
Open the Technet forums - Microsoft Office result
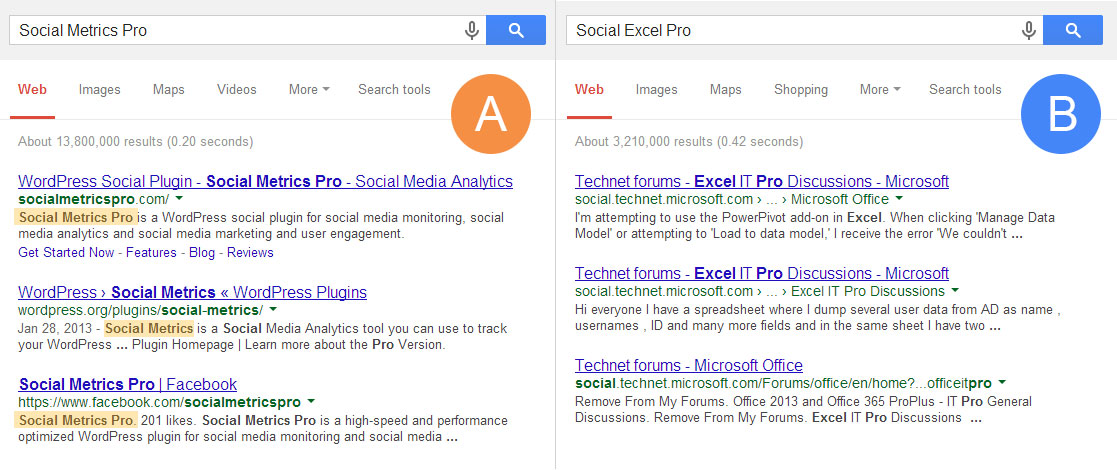(689, 366)
